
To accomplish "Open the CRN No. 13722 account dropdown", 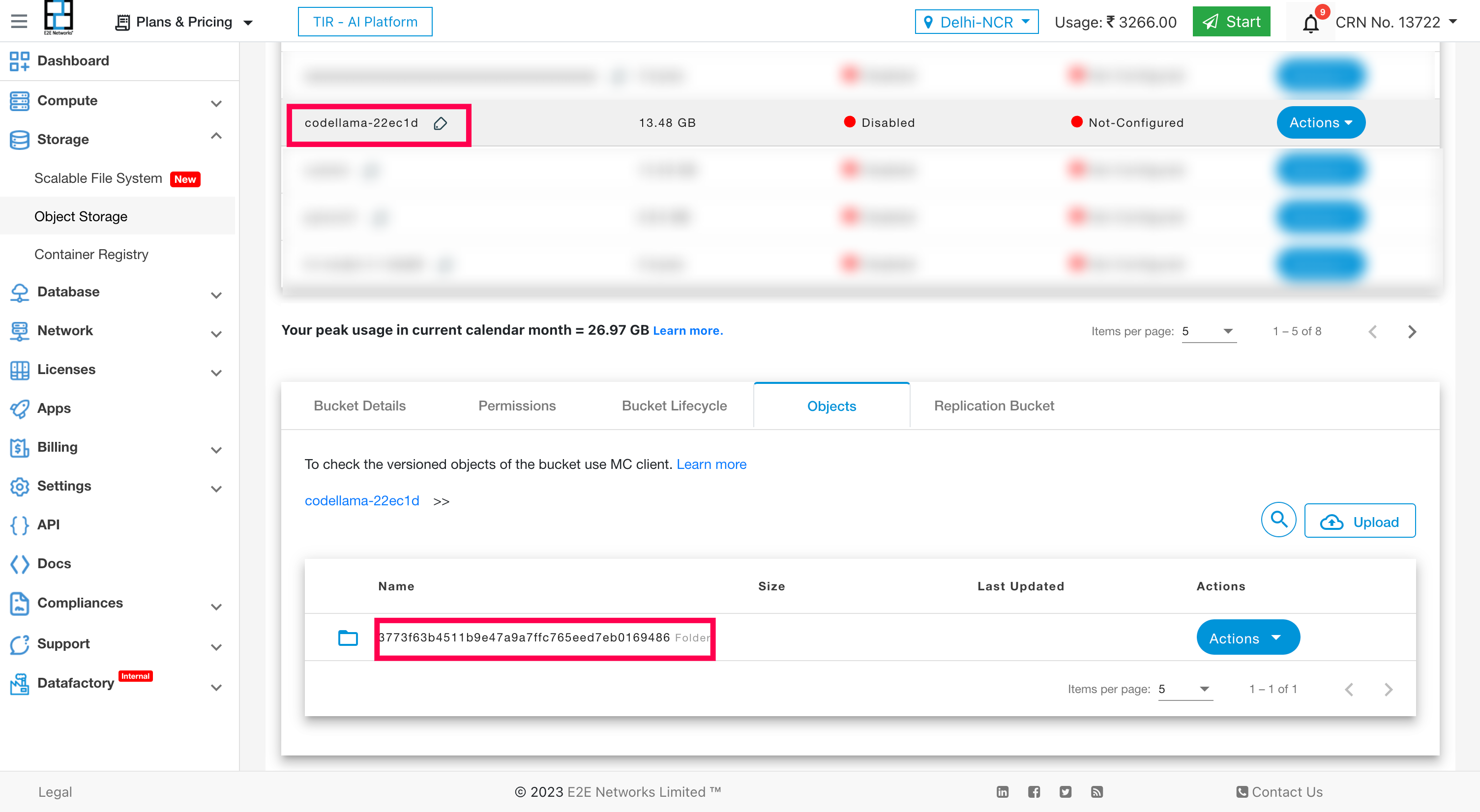I will click(x=1396, y=22).
